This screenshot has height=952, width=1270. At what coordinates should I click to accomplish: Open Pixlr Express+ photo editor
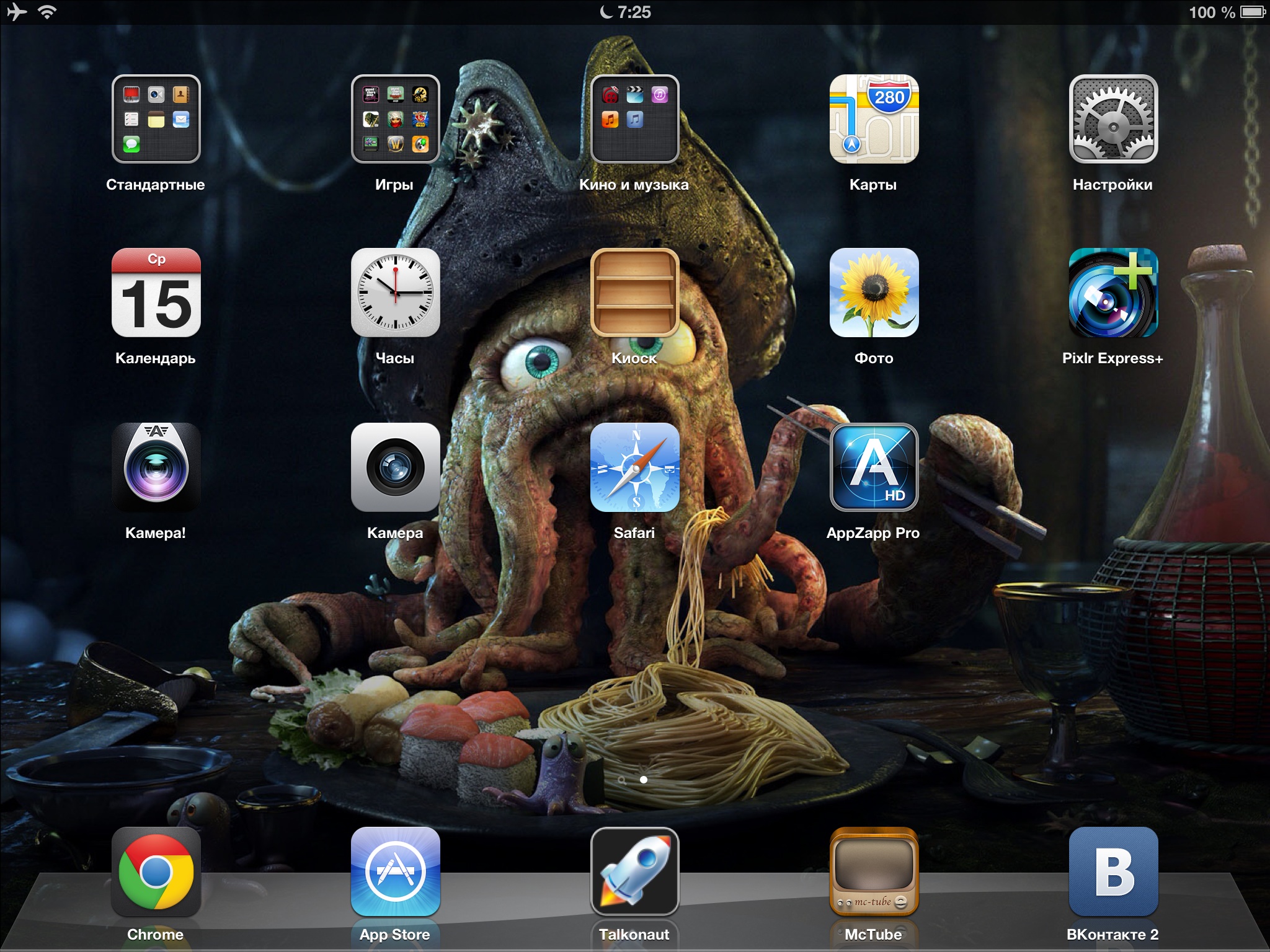[1113, 293]
